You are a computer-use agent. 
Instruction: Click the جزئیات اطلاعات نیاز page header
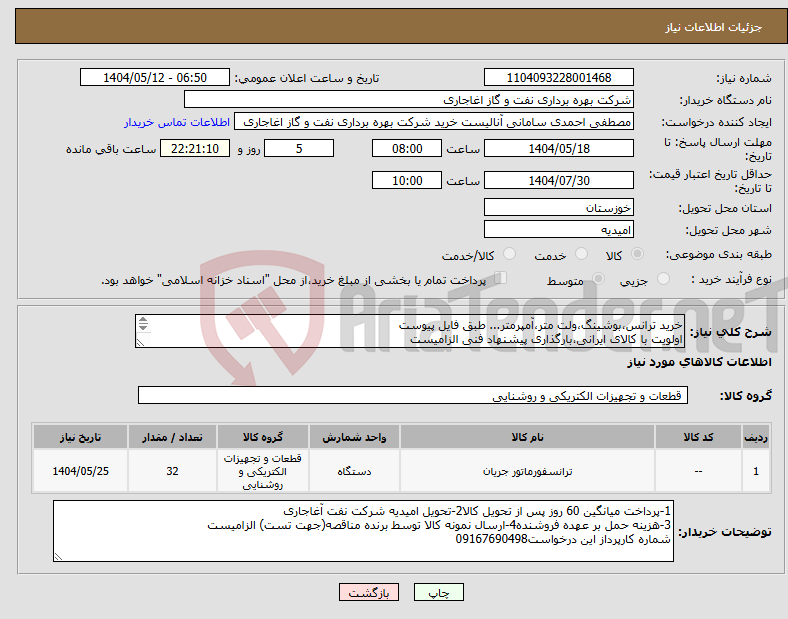click(x=714, y=27)
